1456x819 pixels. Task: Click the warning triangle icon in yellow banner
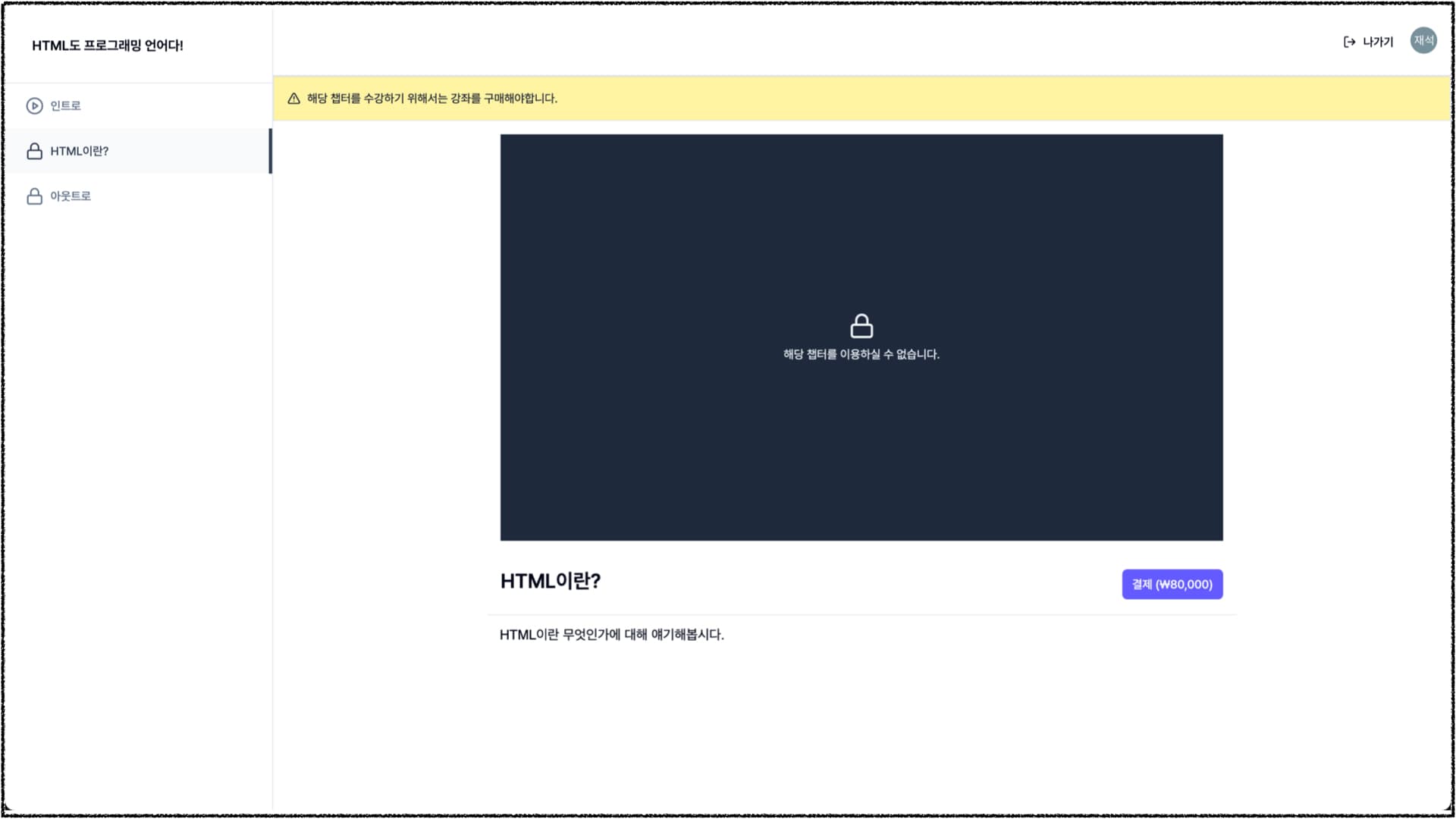[x=294, y=99]
